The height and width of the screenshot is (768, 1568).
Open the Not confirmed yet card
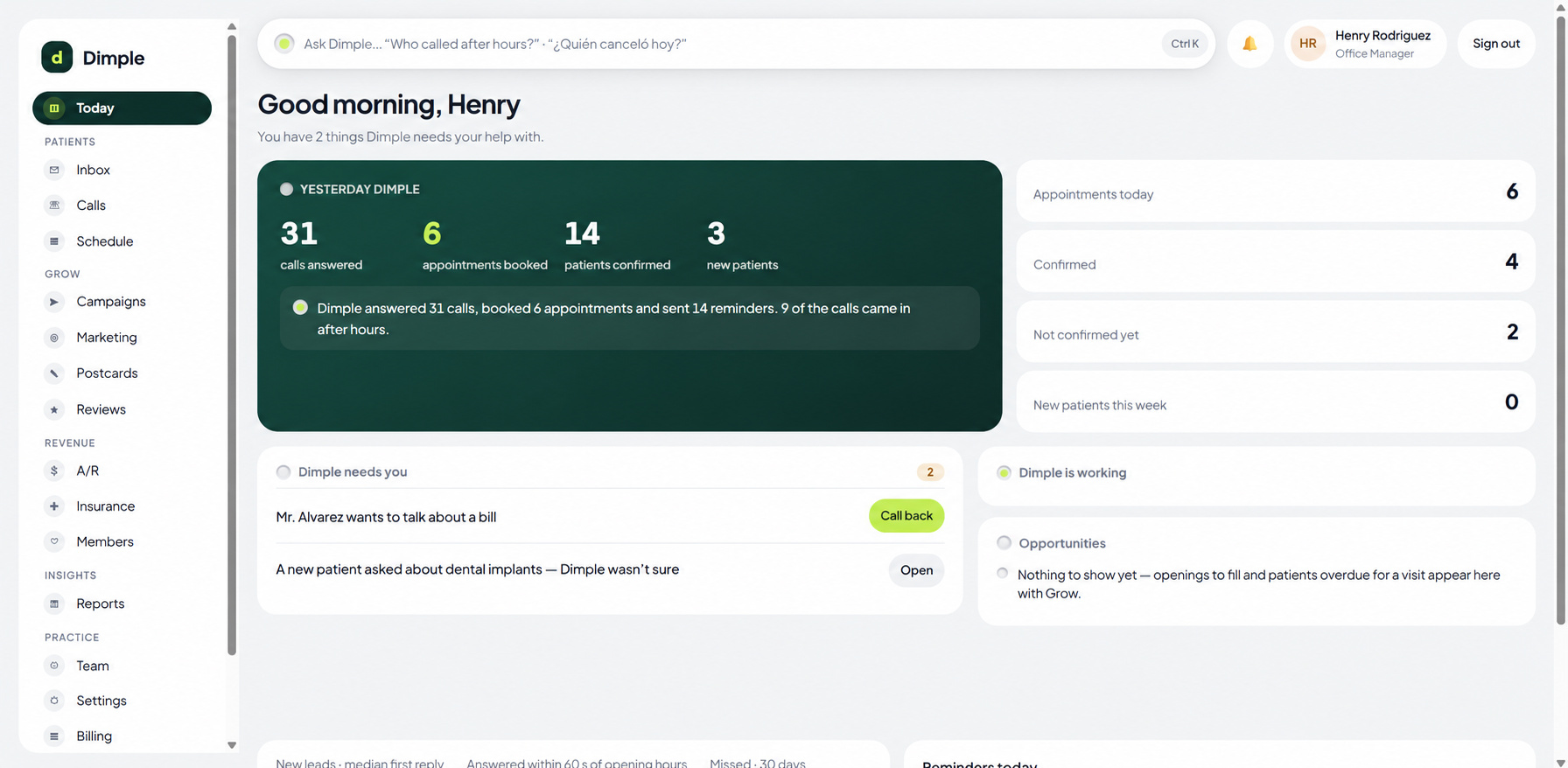point(1276,332)
